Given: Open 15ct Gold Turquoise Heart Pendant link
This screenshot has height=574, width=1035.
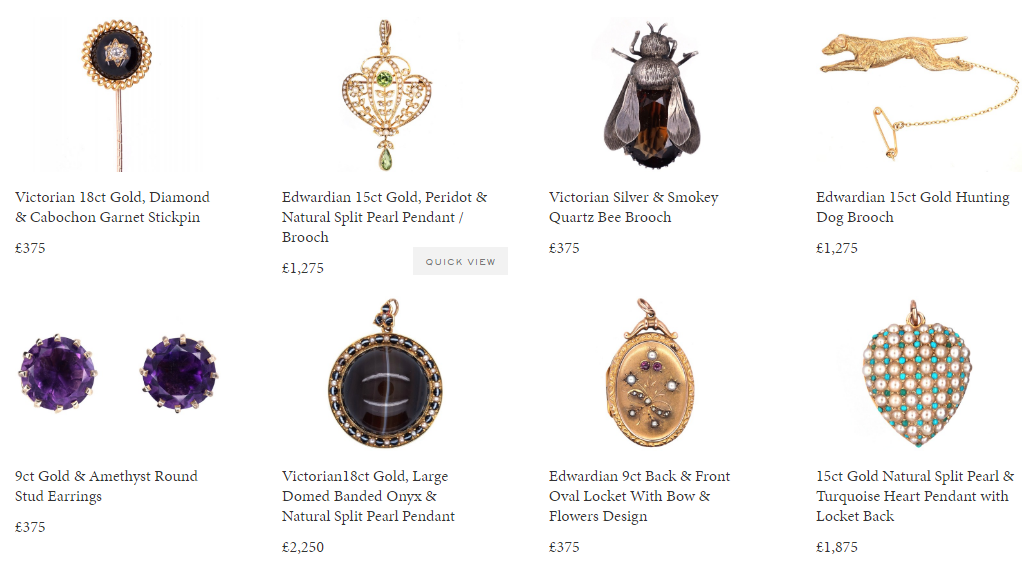Looking at the screenshot, I should pyautogui.click(x=915, y=496).
